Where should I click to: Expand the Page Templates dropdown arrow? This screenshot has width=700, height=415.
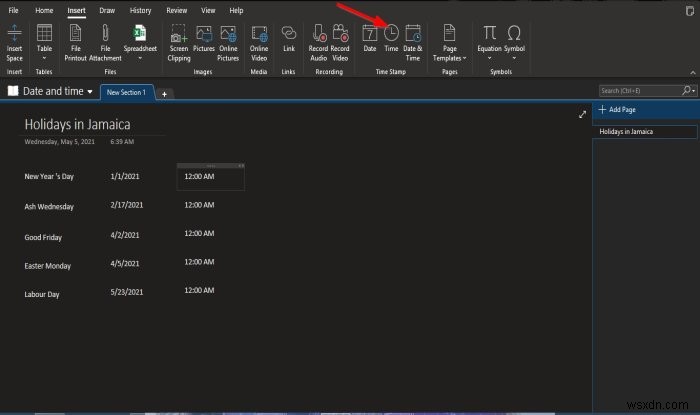pos(465,58)
